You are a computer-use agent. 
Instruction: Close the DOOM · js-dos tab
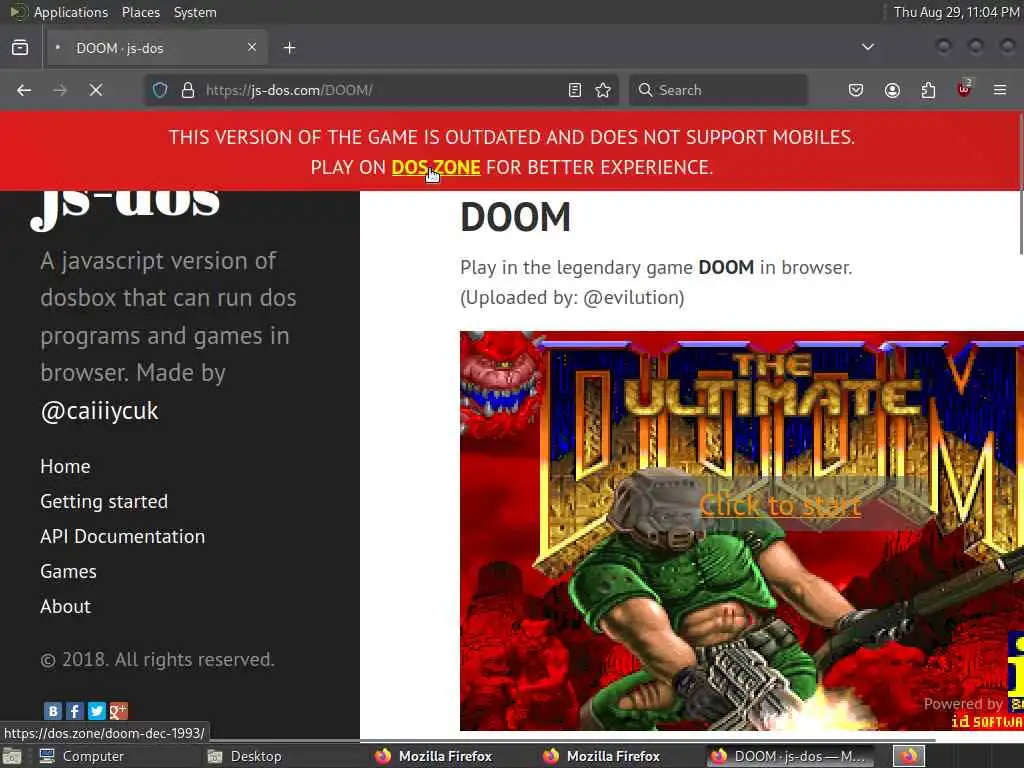click(252, 47)
